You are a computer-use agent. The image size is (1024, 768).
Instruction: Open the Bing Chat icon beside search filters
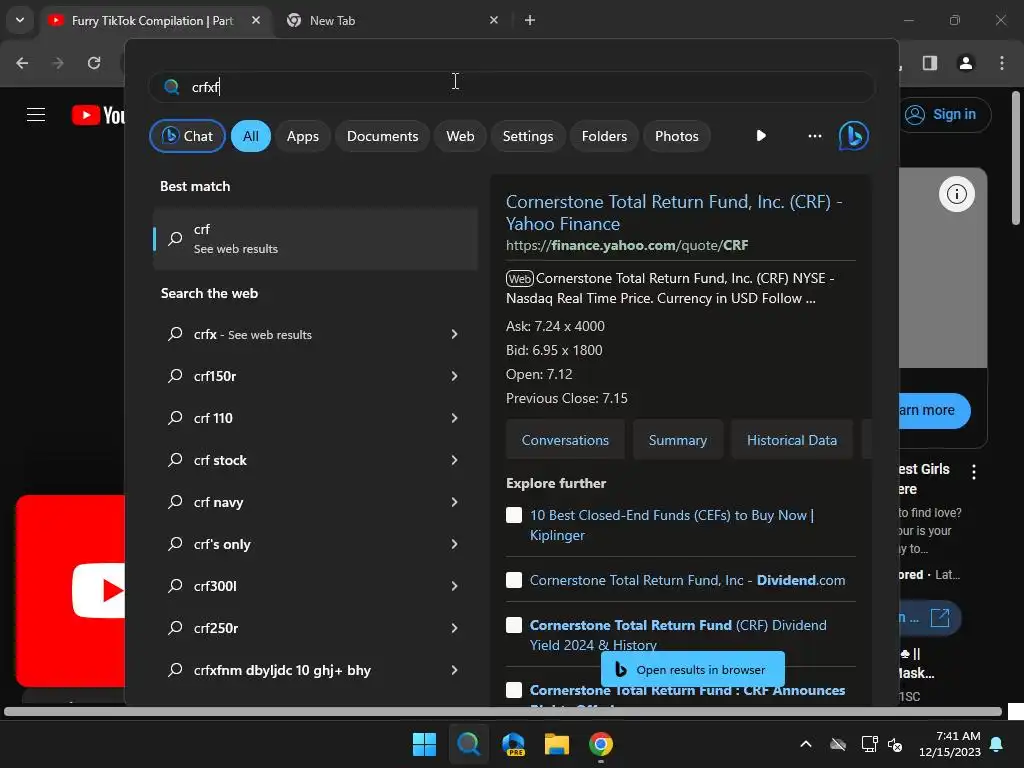pyautogui.click(x=854, y=136)
